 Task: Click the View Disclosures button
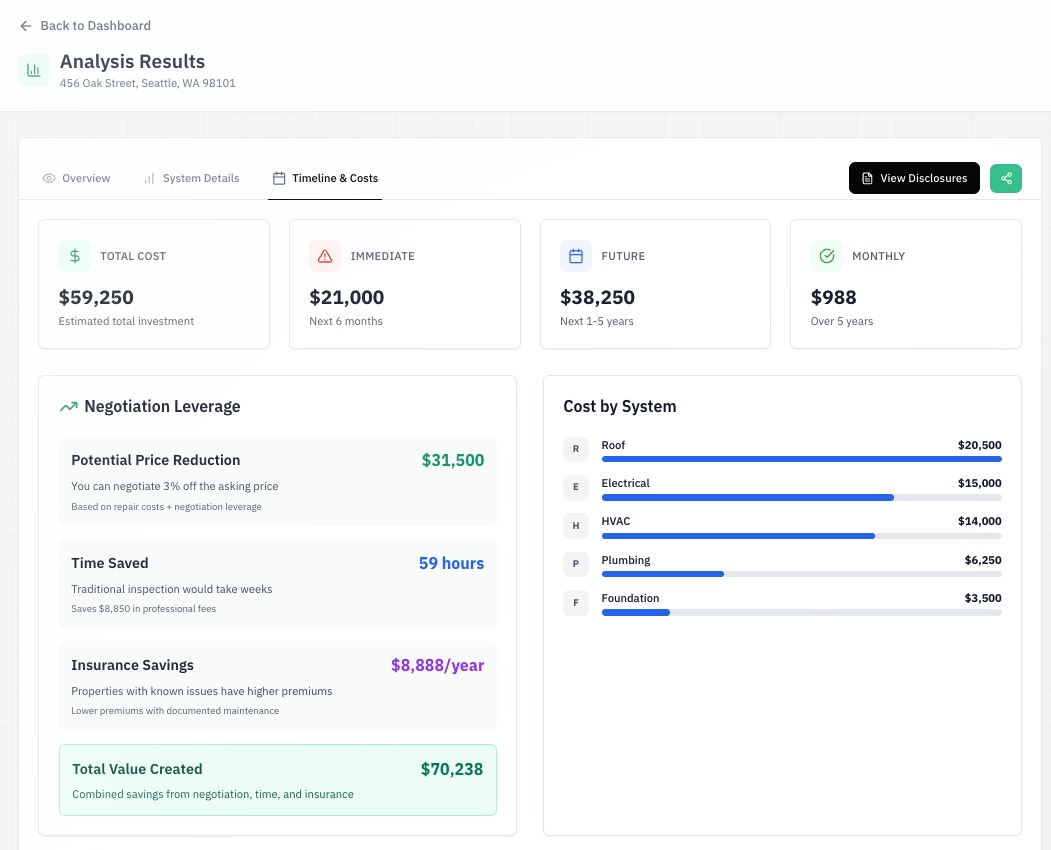point(914,178)
